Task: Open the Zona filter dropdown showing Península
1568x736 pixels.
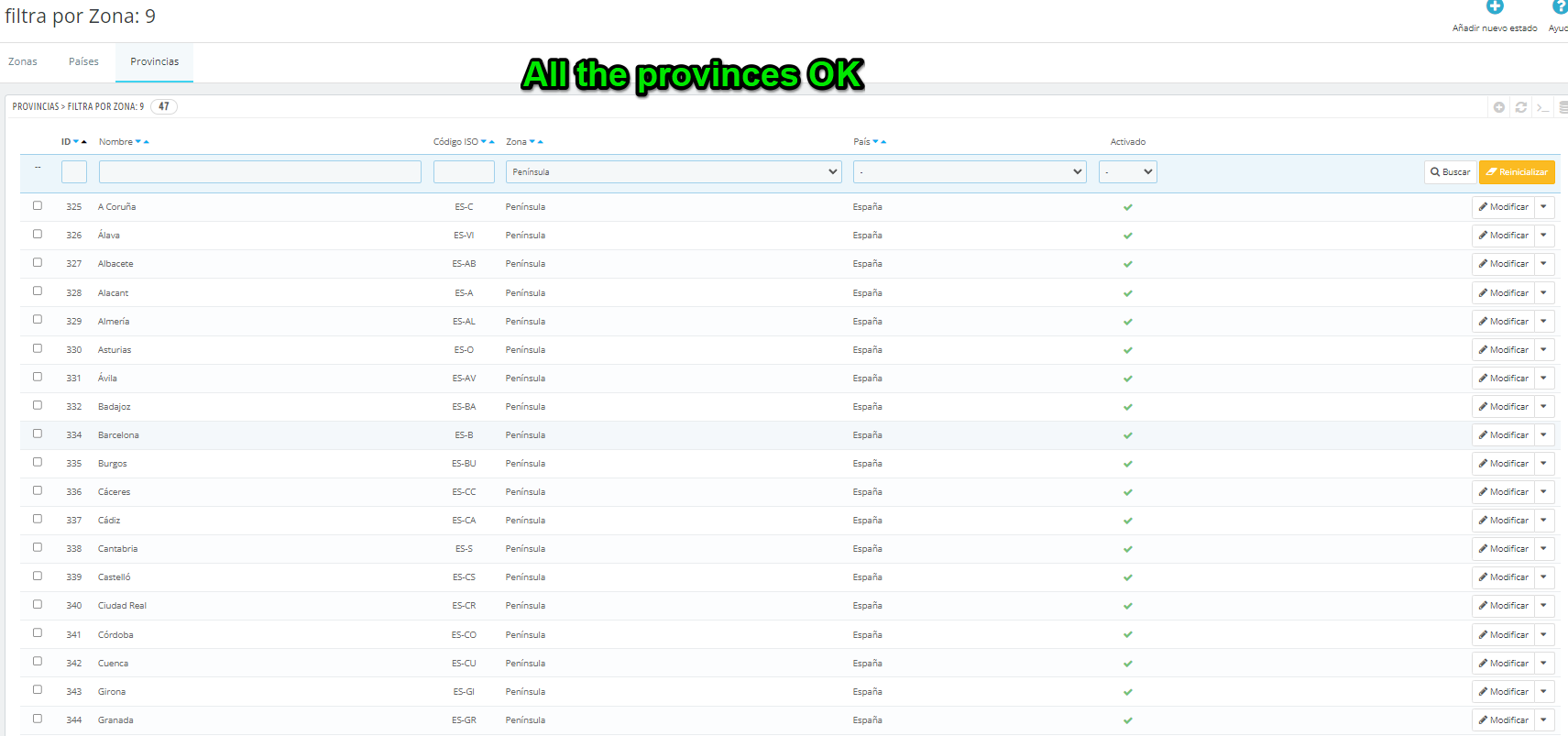Action: 674,172
